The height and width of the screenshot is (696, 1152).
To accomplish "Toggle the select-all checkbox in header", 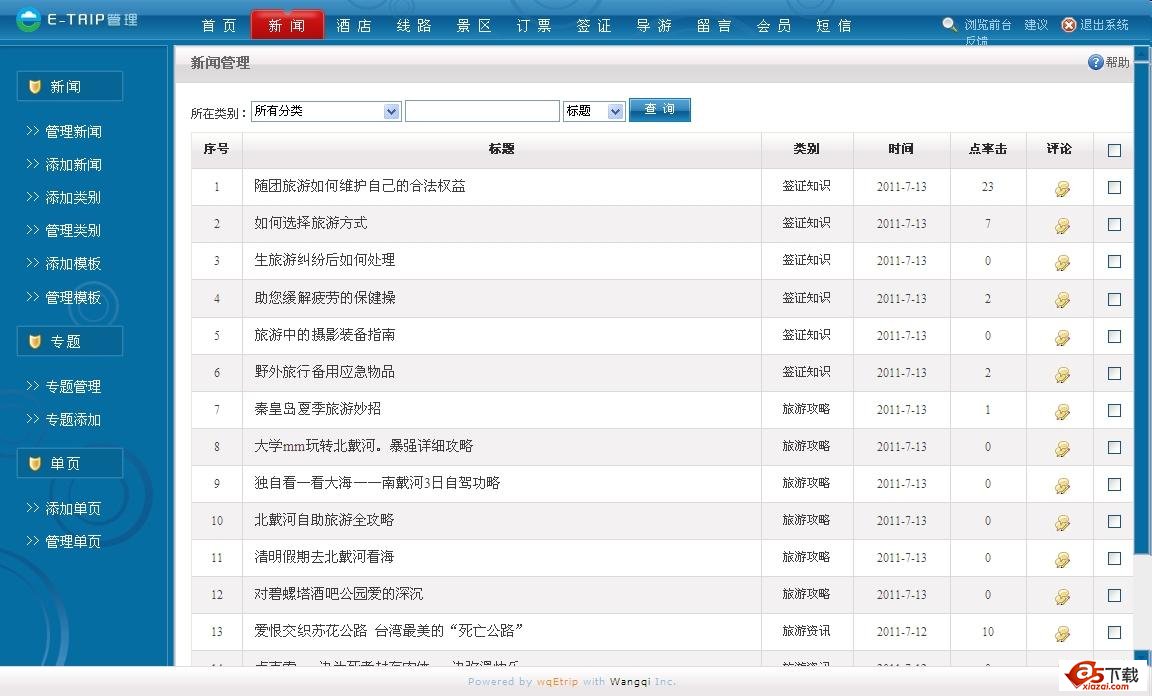I will pyautogui.click(x=1114, y=151).
